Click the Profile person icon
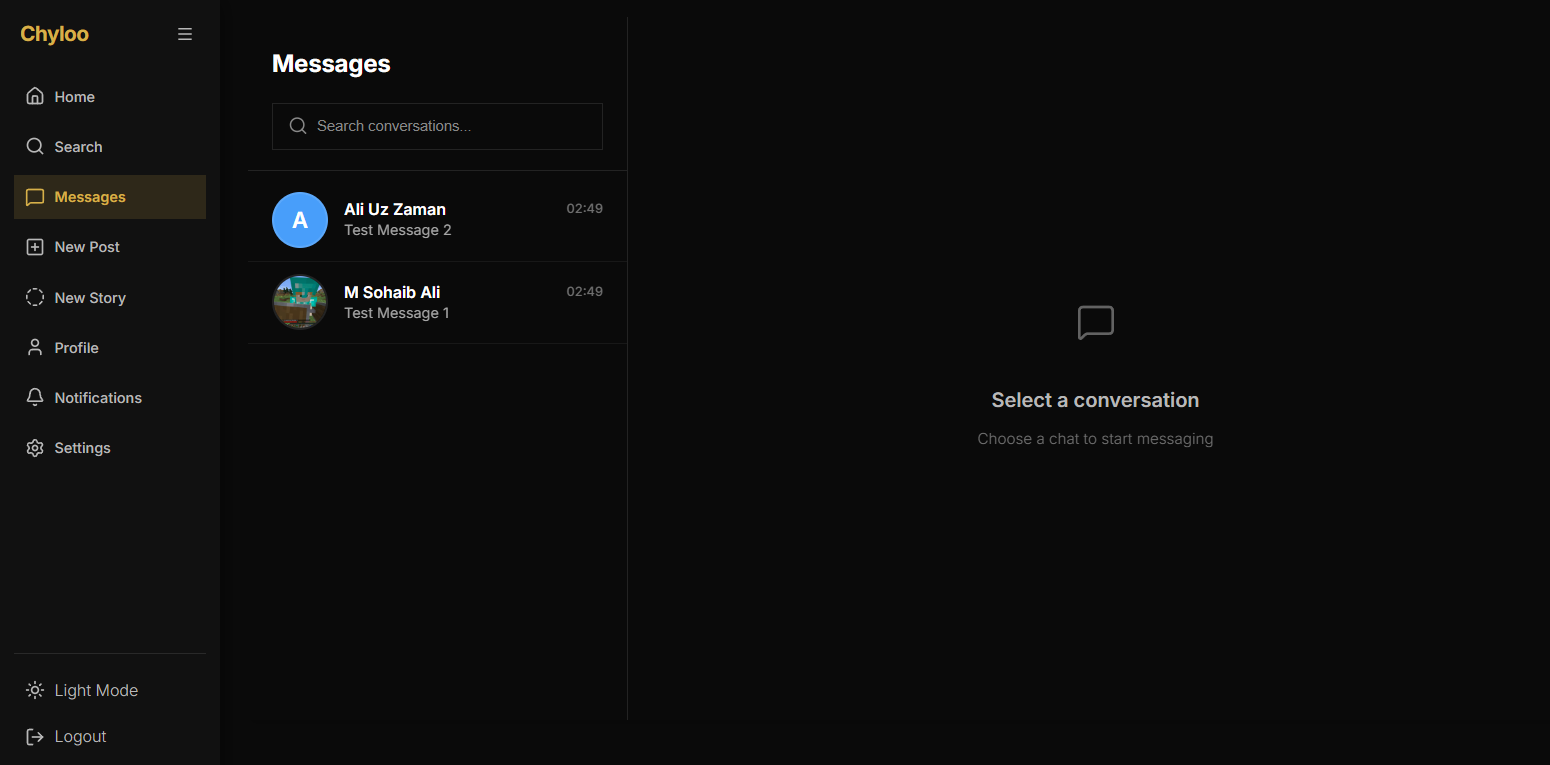Screen dimensions: 1550x765 35,347
